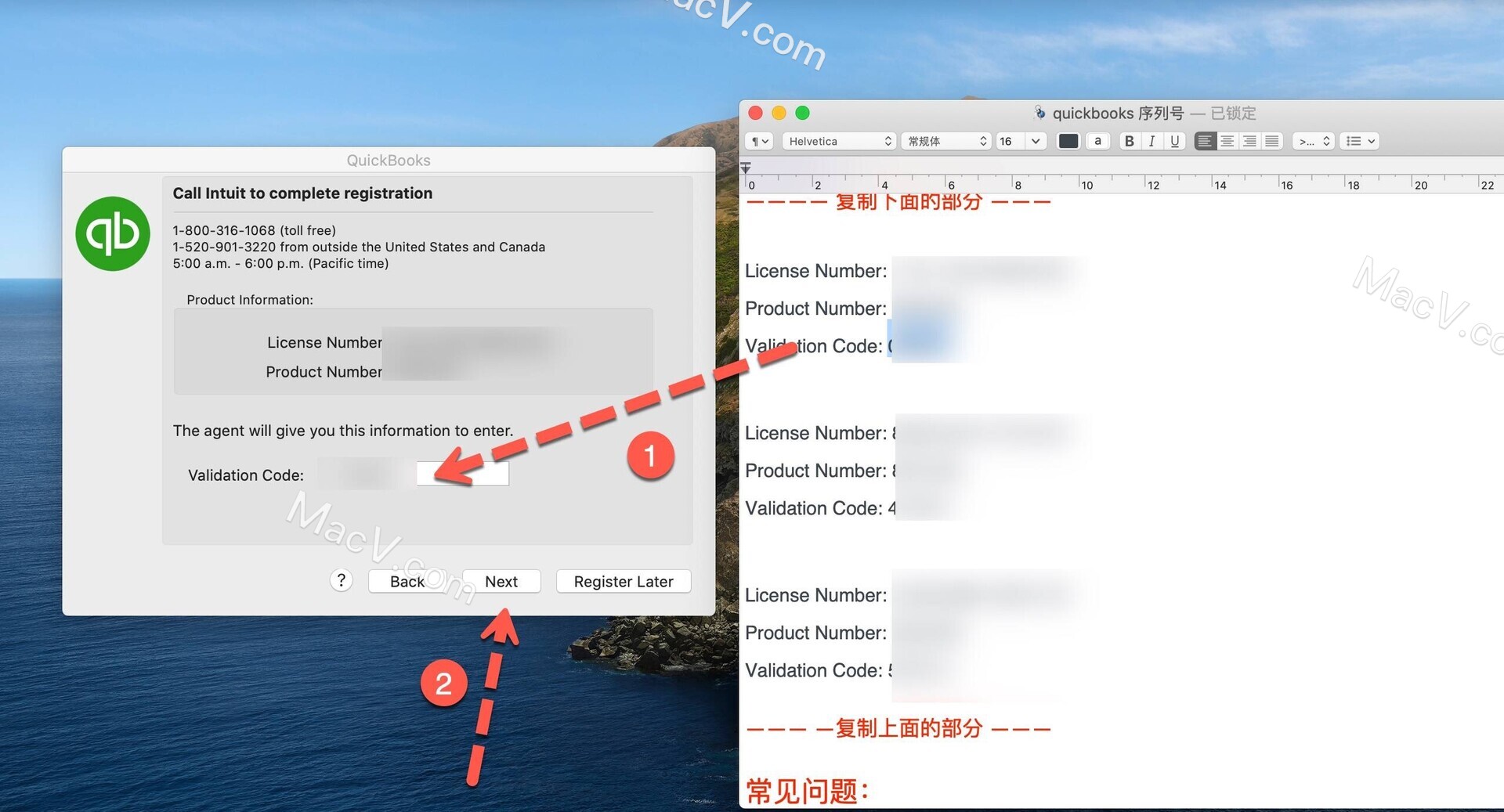1504x812 pixels.
Task: Click the Next button
Action: (501, 581)
